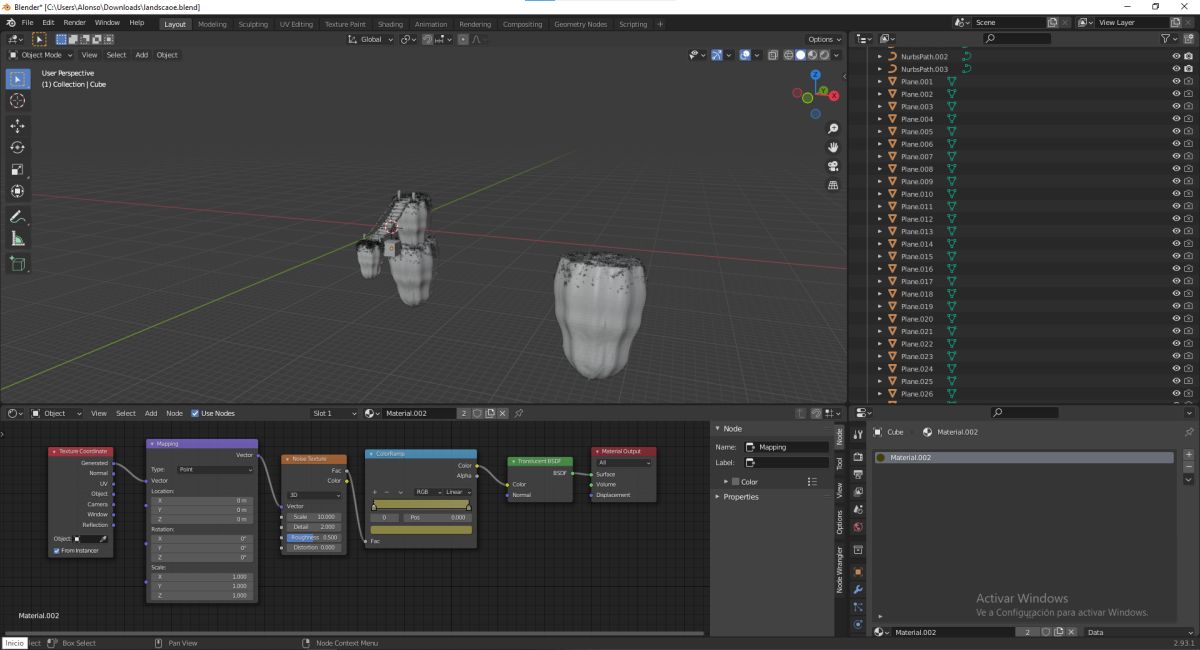Viewport: 1200px width, 650px height.
Task: Open the Render menu
Action: (75, 22)
